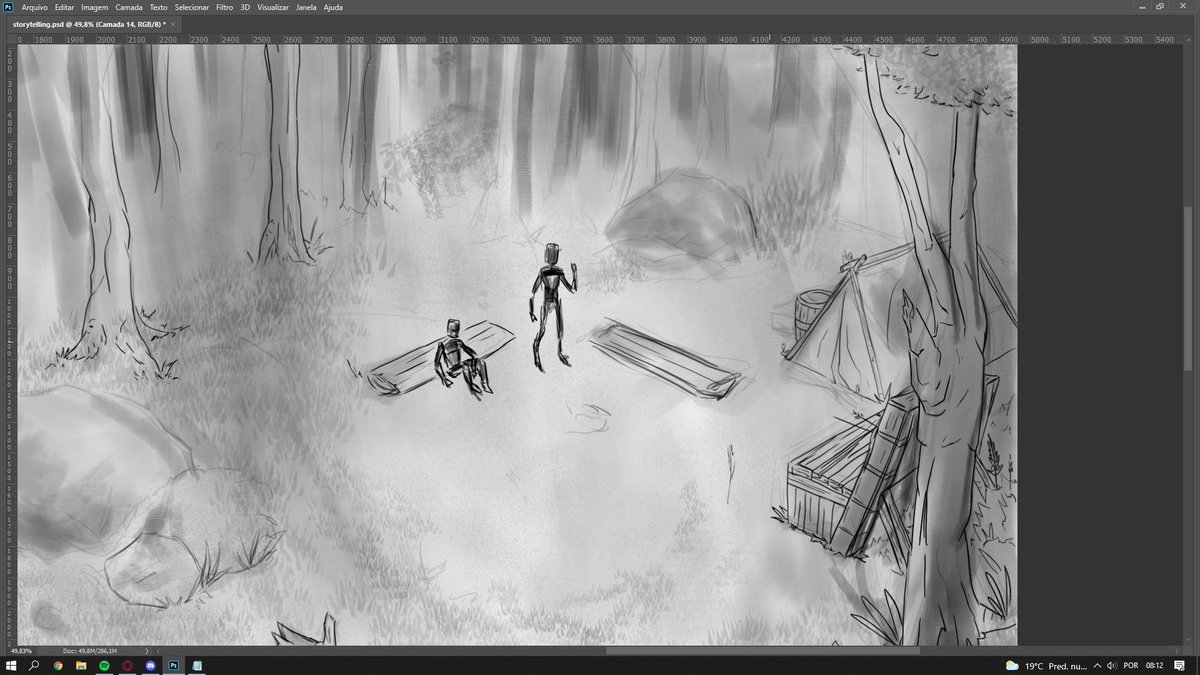Click the Photoshop logo icon in title bar

(8, 7)
